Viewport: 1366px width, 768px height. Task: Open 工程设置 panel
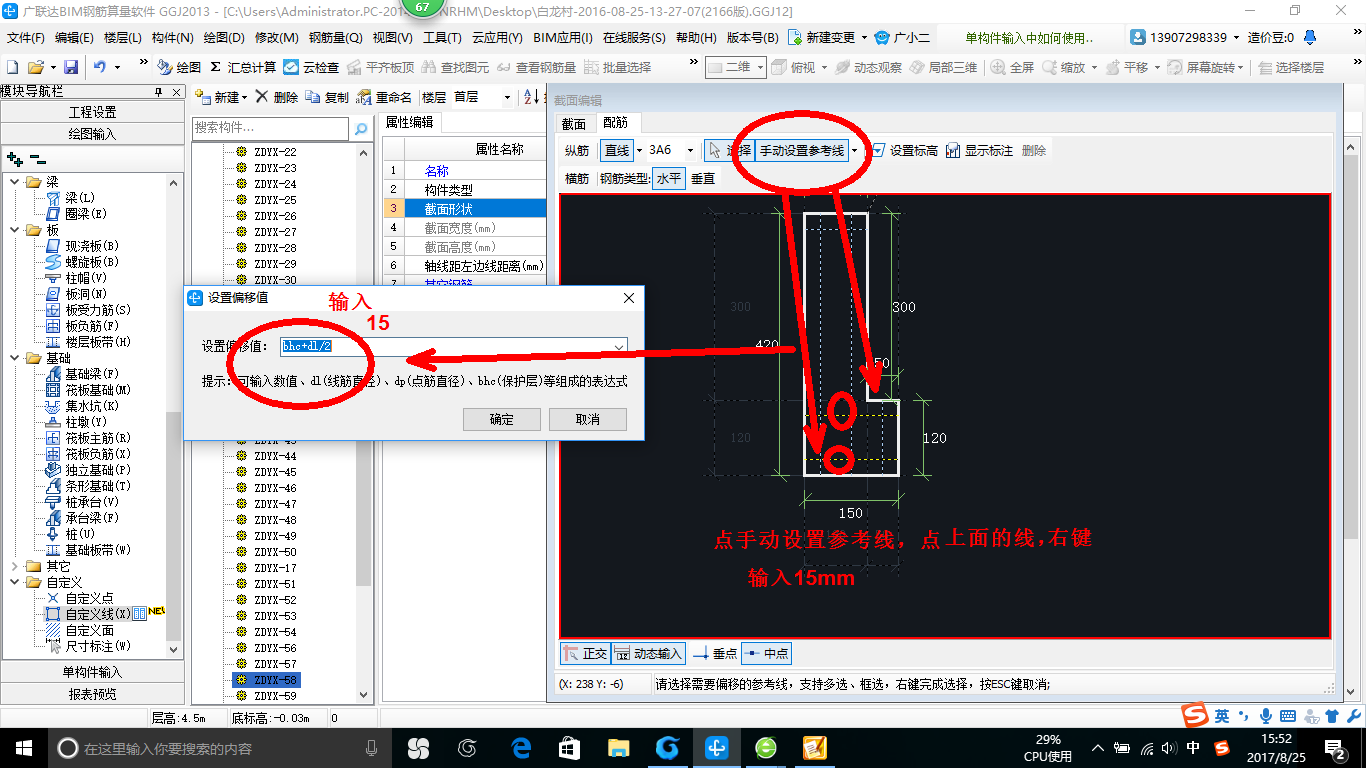(x=93, y=112)
